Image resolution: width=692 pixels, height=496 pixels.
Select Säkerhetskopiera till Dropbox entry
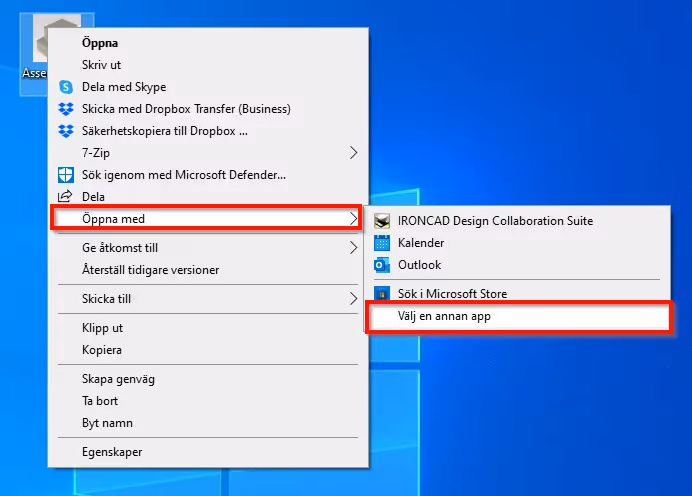pos(208,131)
